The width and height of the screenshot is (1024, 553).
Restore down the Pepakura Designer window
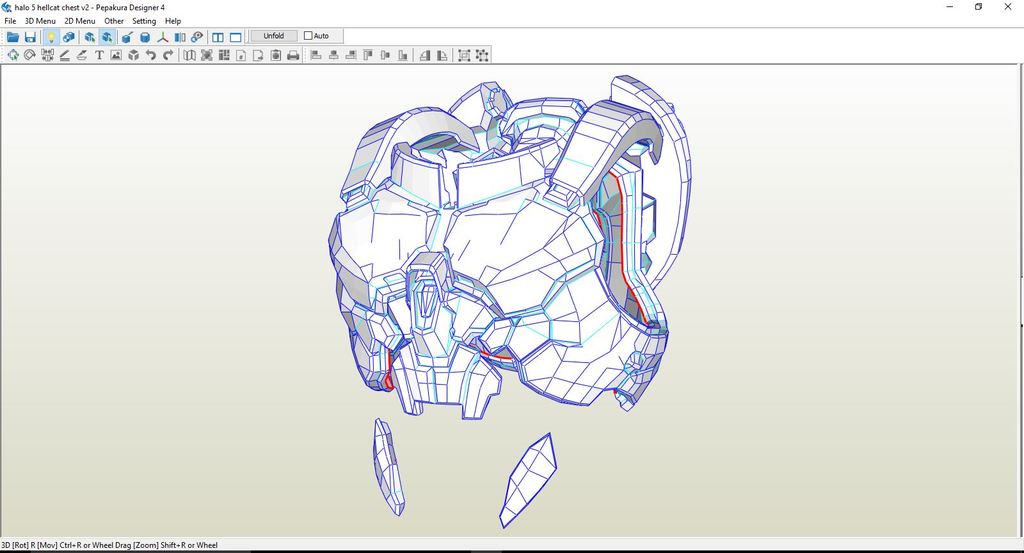point(978,7)
